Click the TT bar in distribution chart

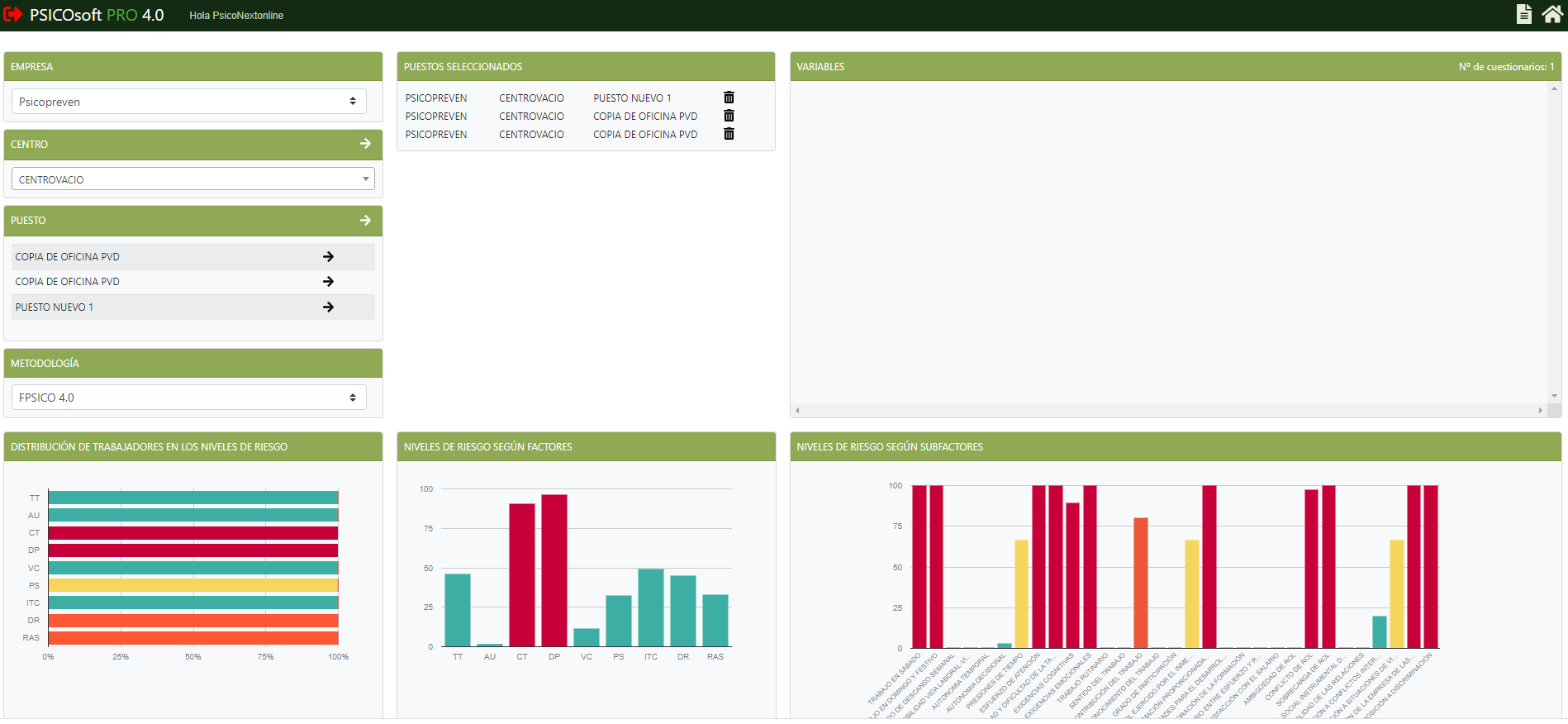(193, 498)
